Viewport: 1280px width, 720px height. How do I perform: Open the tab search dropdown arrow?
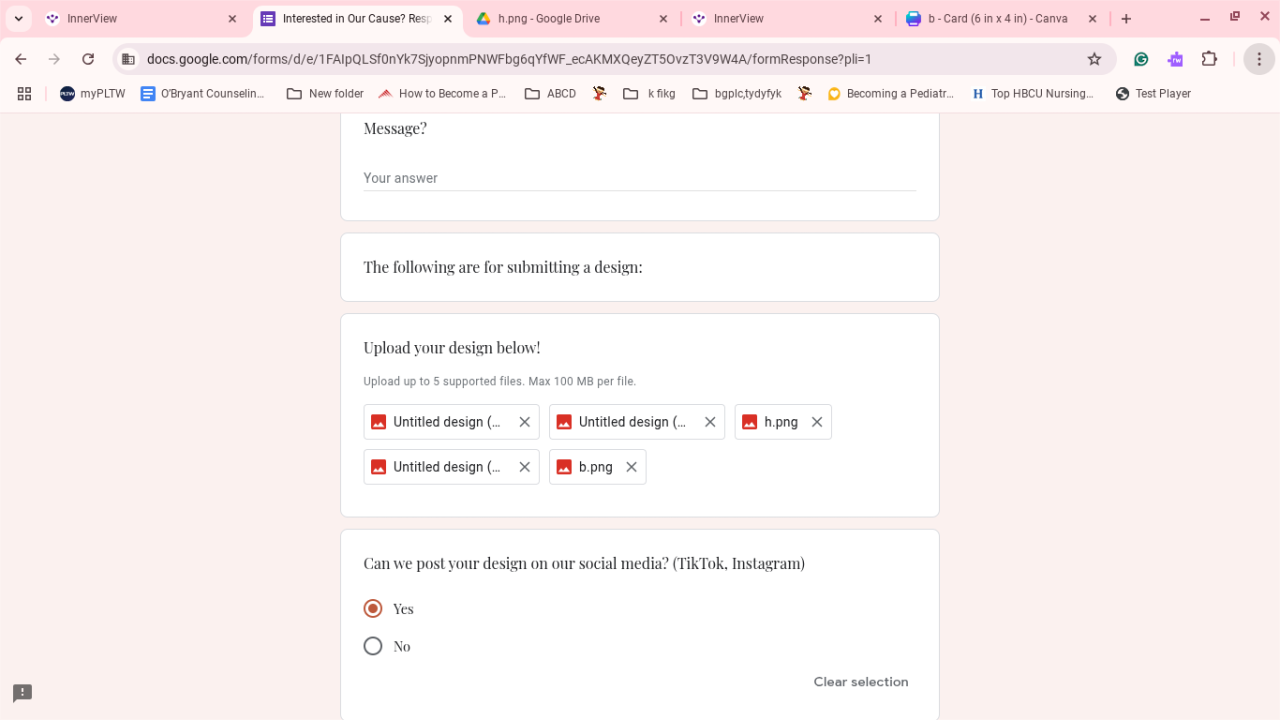coord(18,19)
